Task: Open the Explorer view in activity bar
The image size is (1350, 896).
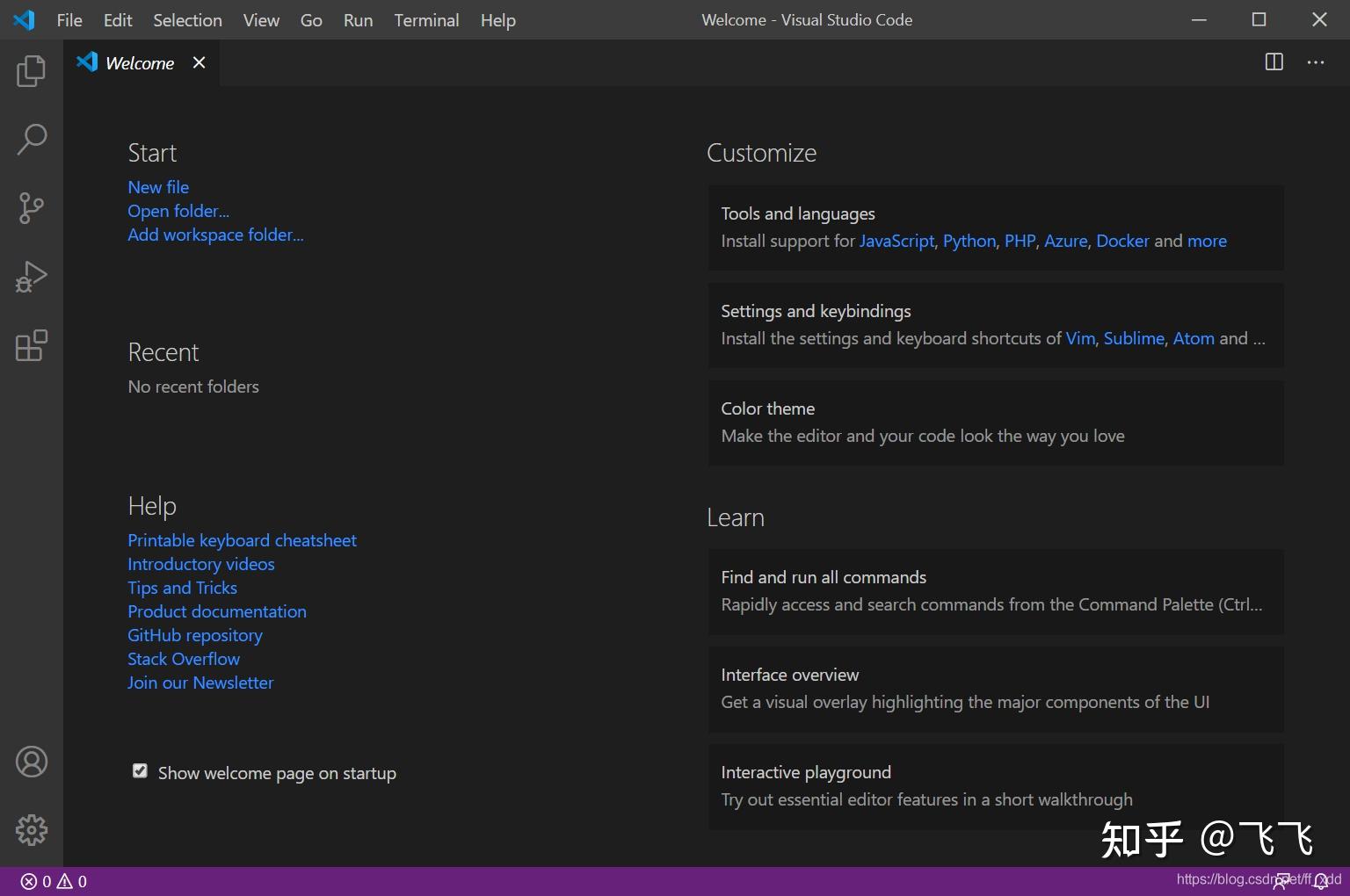Action: point(32,70)
